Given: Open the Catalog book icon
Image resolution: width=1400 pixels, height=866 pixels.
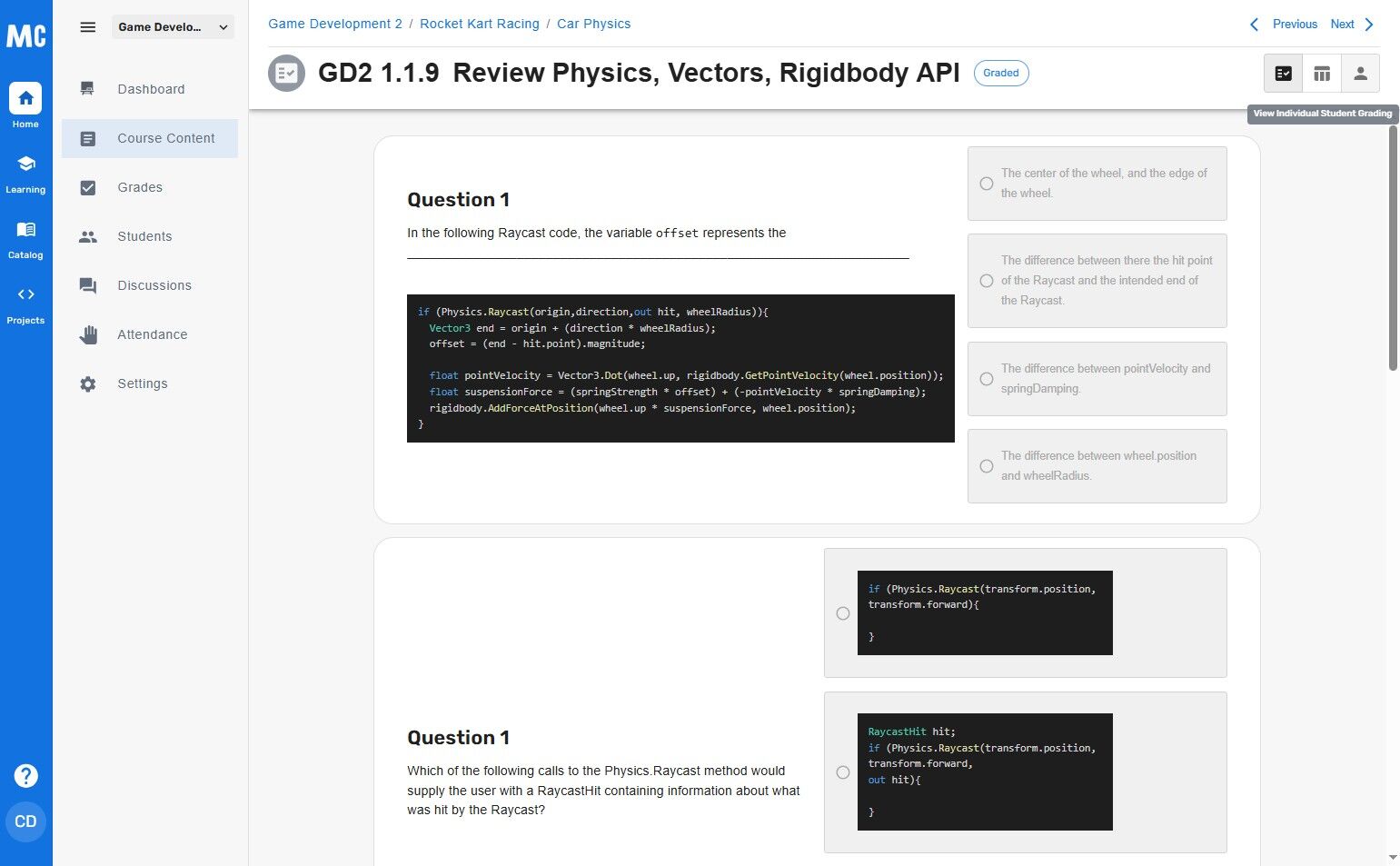Looking at the screenshot, I should coord(25,229).
